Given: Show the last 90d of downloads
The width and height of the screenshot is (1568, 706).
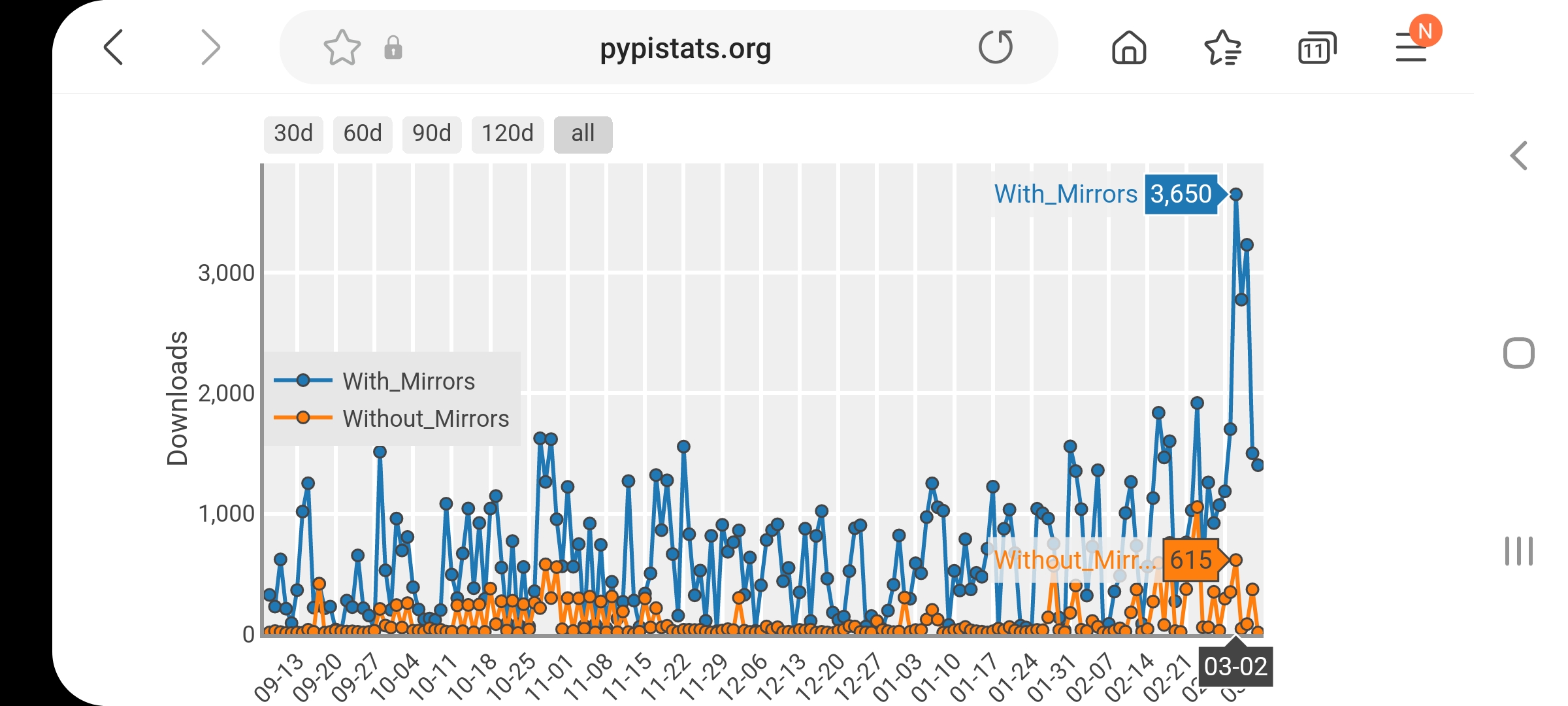Looking at the screenshot, I should pos(432,134).
